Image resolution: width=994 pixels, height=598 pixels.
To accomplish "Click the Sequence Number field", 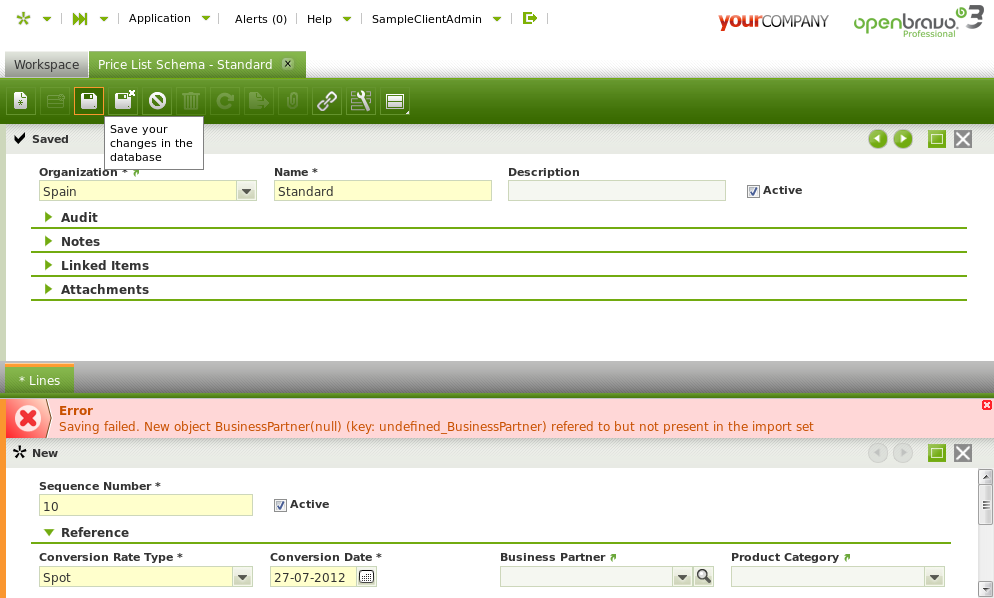I will coord(146,505).
